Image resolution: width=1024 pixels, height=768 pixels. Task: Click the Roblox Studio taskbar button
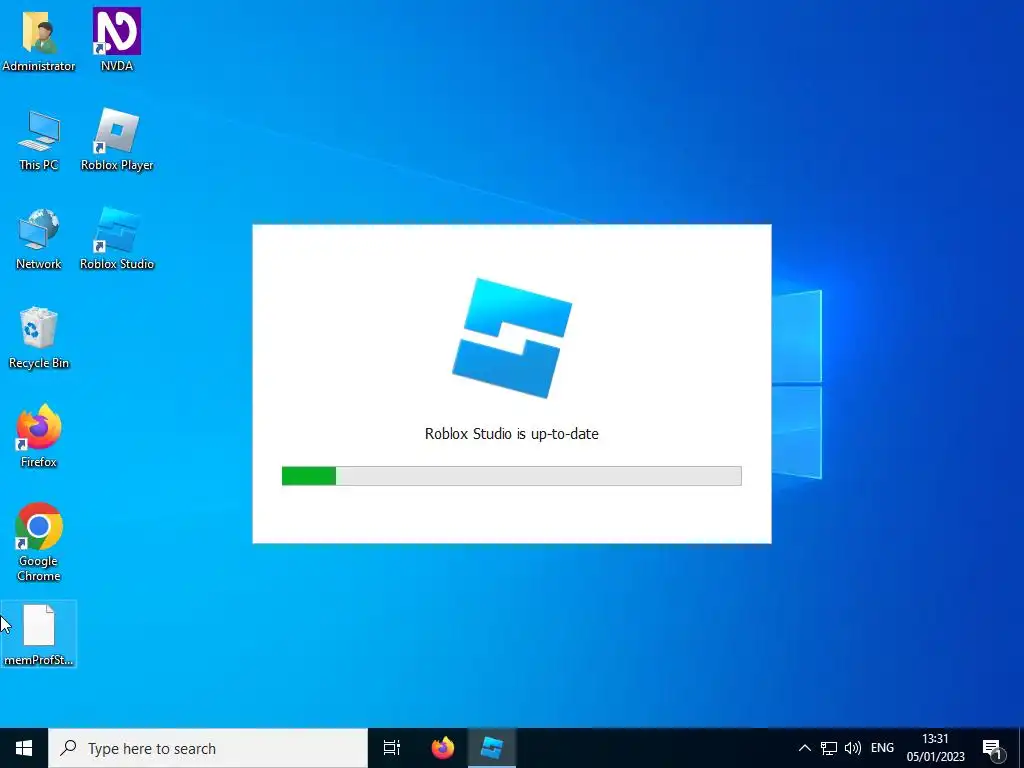coord(492,748)
